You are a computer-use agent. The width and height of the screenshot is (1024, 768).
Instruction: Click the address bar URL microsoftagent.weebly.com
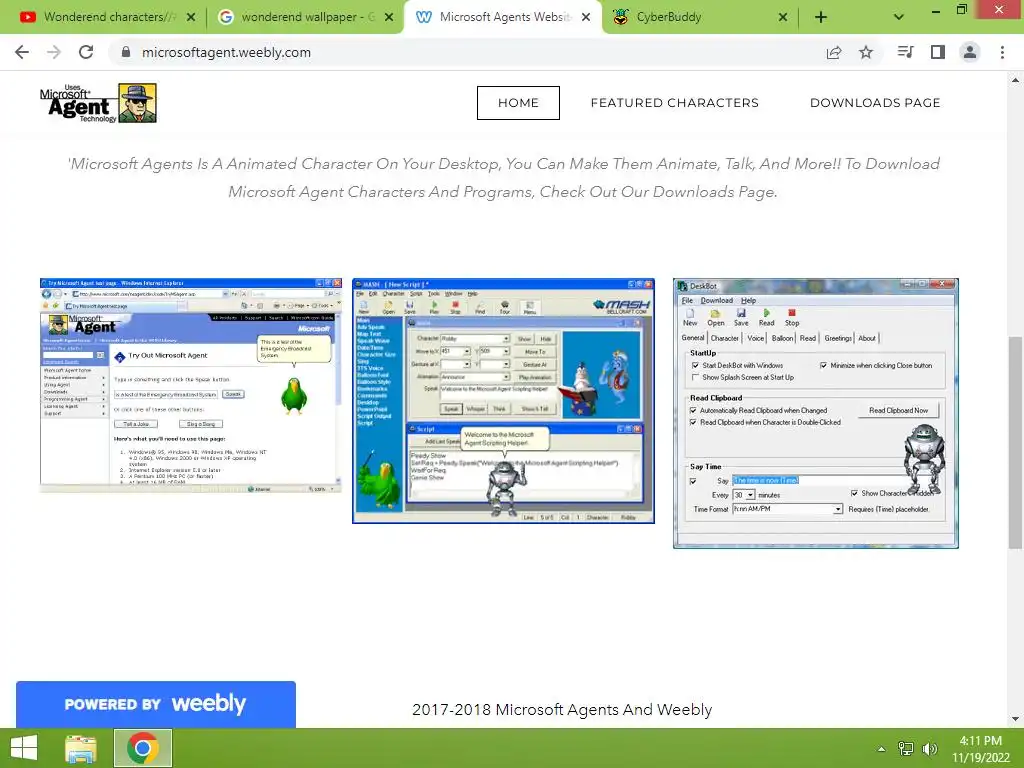(226, 52)
